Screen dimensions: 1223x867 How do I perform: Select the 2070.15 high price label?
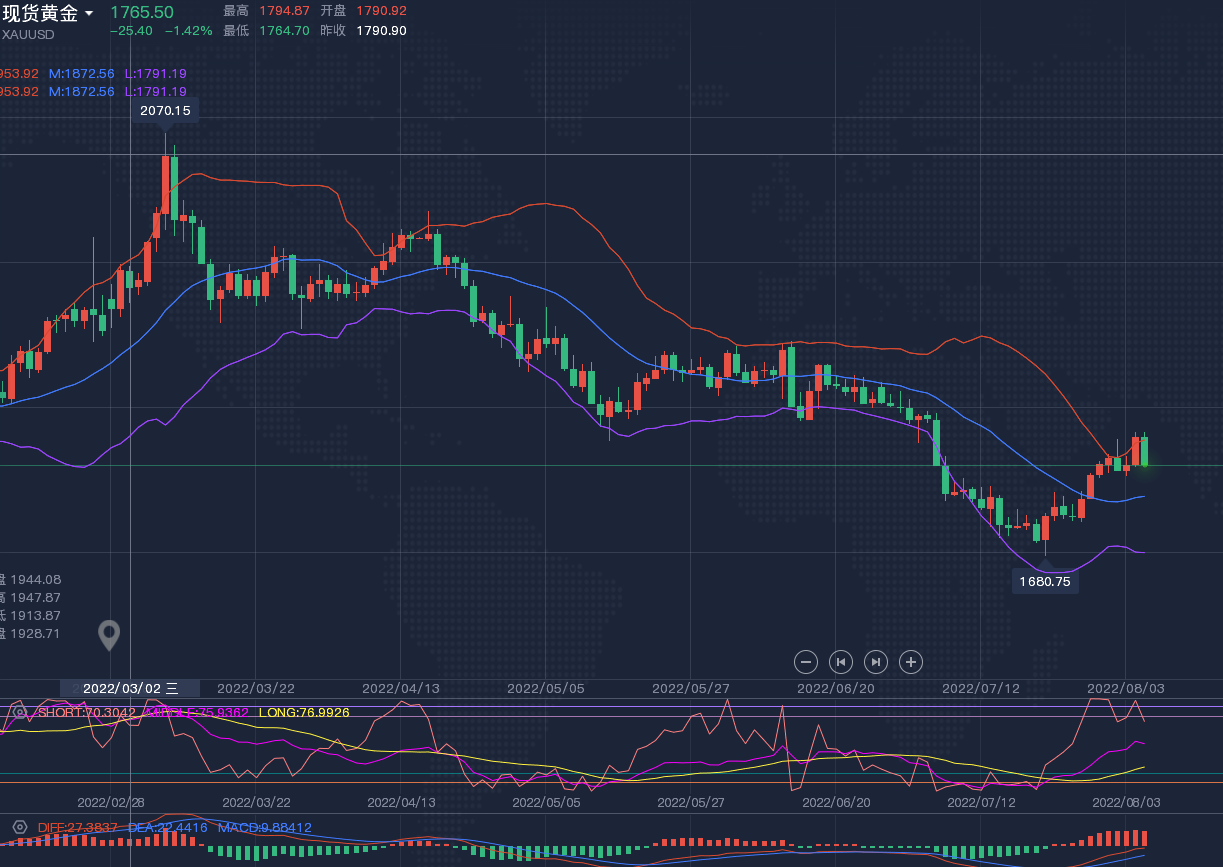point(165,111)
